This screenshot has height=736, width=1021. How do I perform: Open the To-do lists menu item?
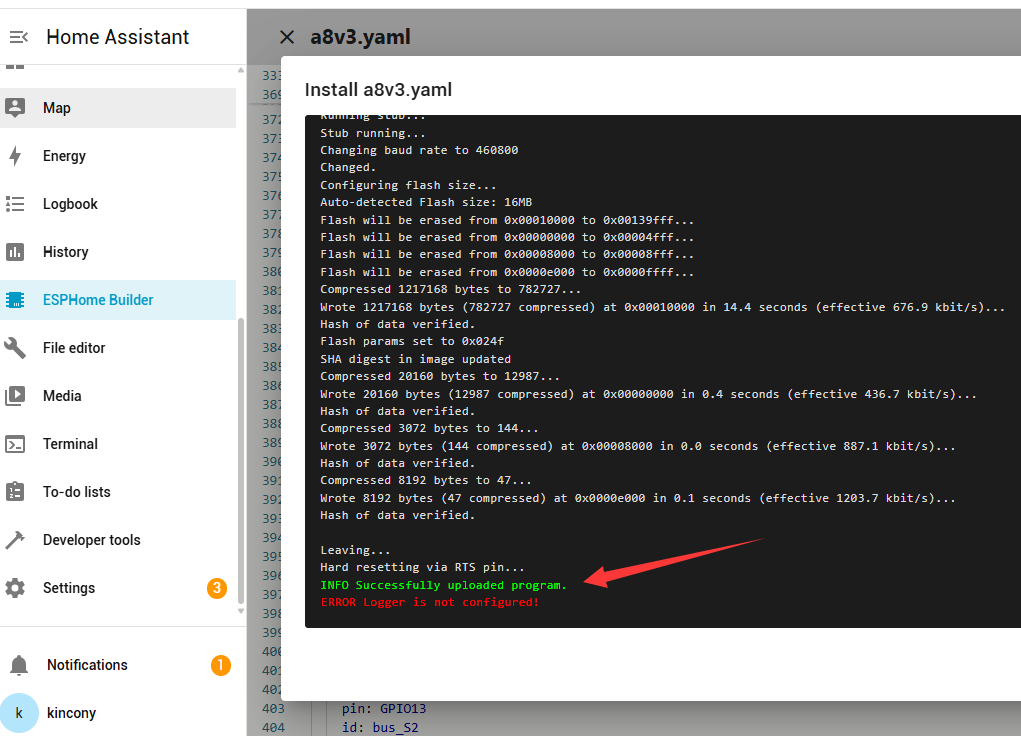77,492
